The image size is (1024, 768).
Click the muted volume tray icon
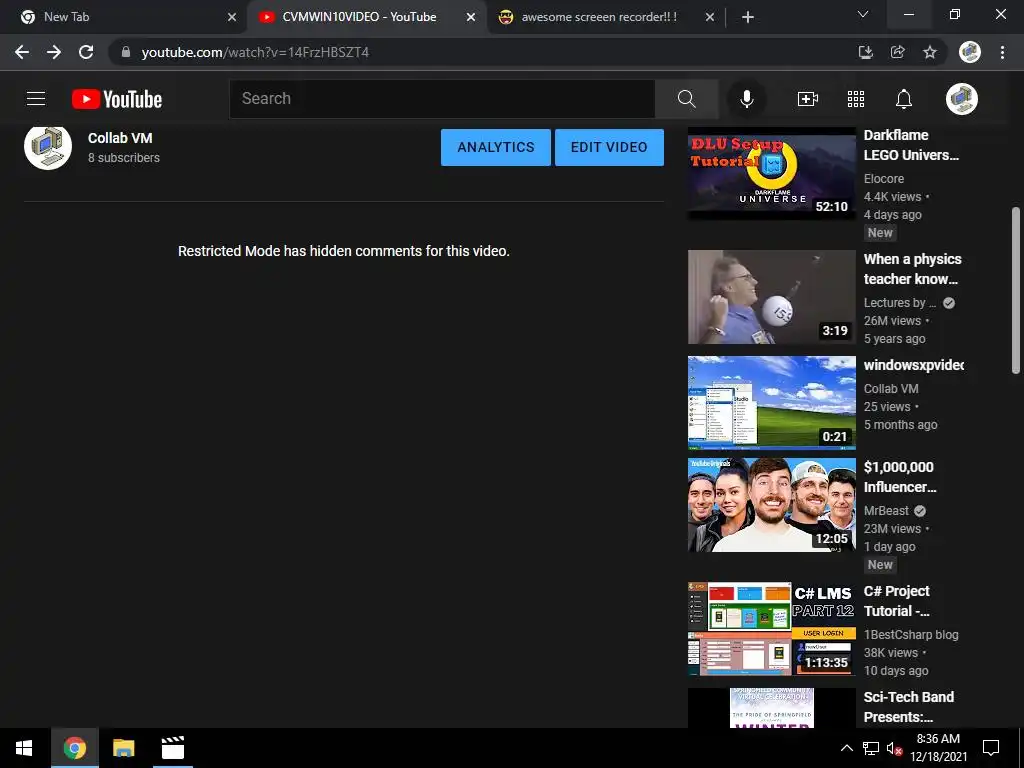pyautogui.click(x=894, y=748)
